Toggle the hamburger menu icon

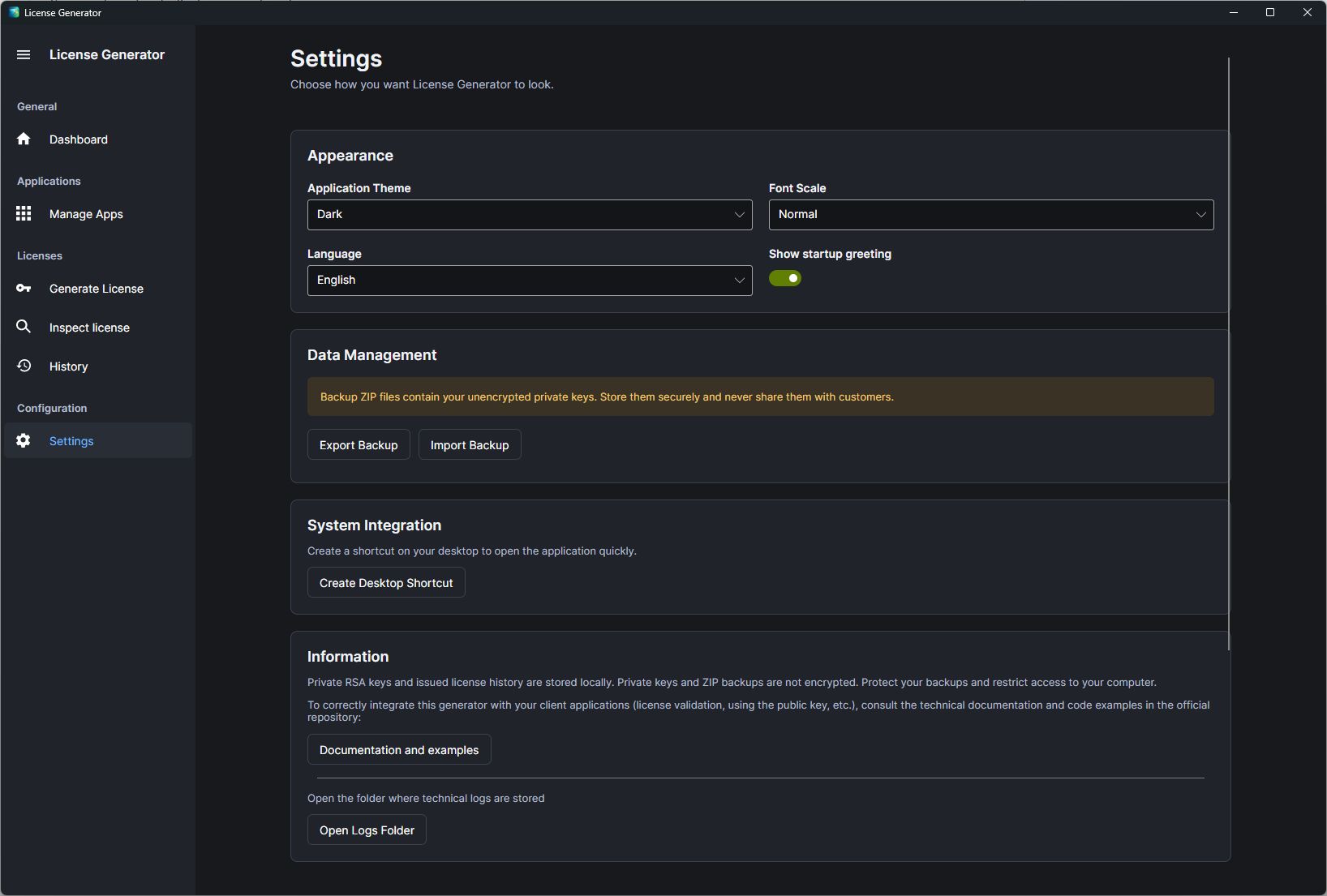pos(24,54)
